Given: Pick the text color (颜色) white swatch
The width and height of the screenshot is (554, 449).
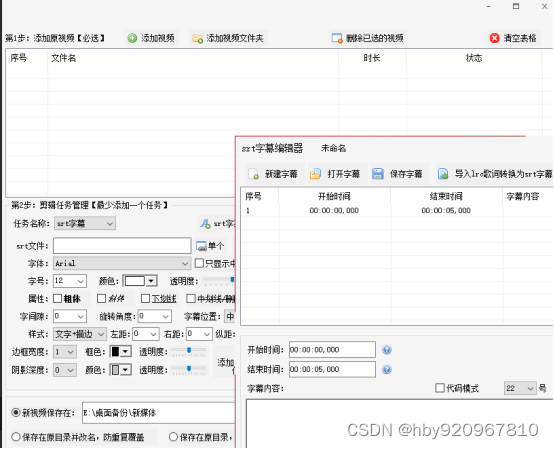Looking at the screenshot, I should click(135, 281).
